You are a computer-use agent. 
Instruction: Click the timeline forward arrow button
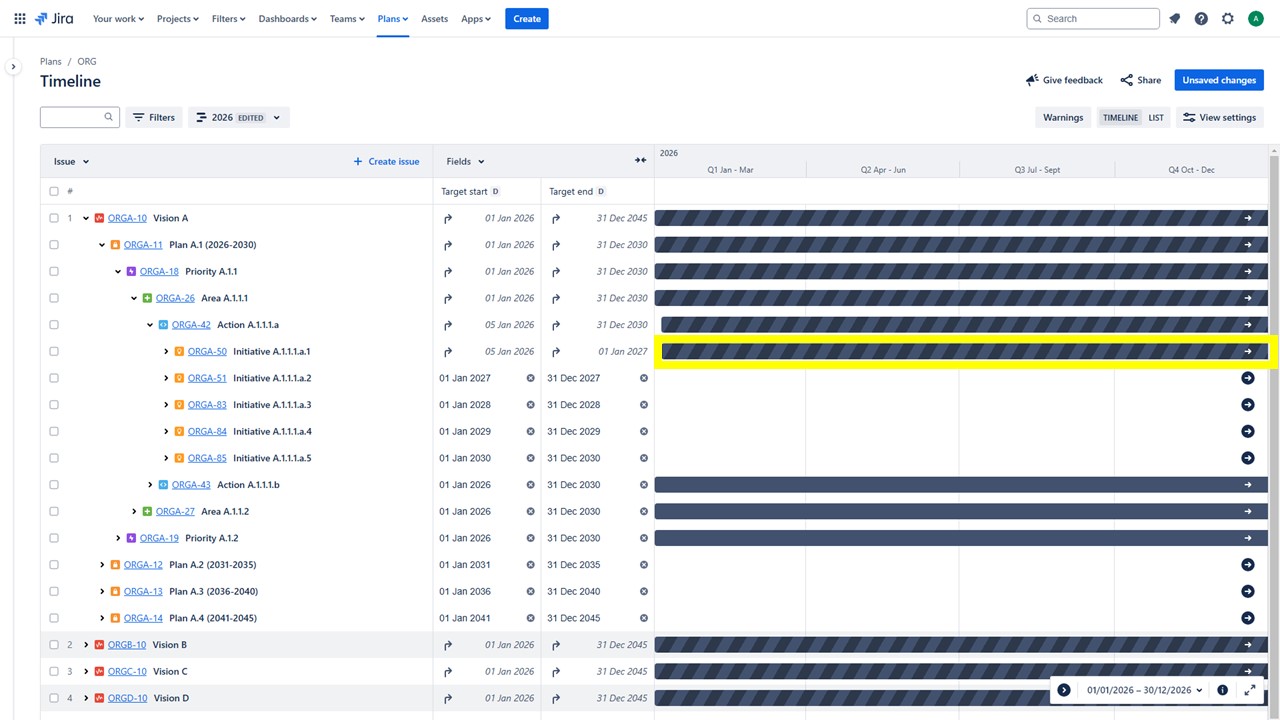coord(1064,690)
